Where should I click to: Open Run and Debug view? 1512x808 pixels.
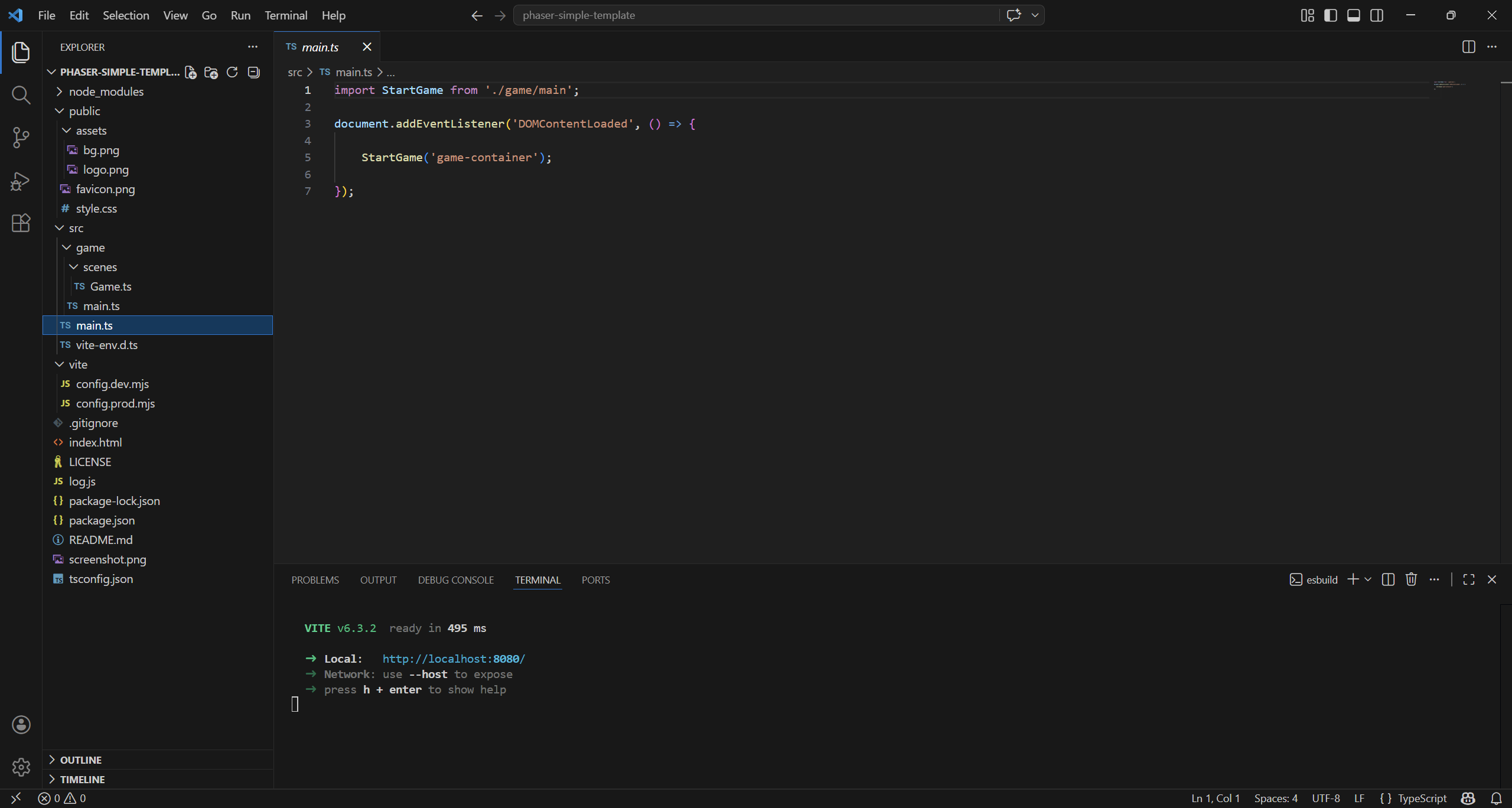(21, 181)
